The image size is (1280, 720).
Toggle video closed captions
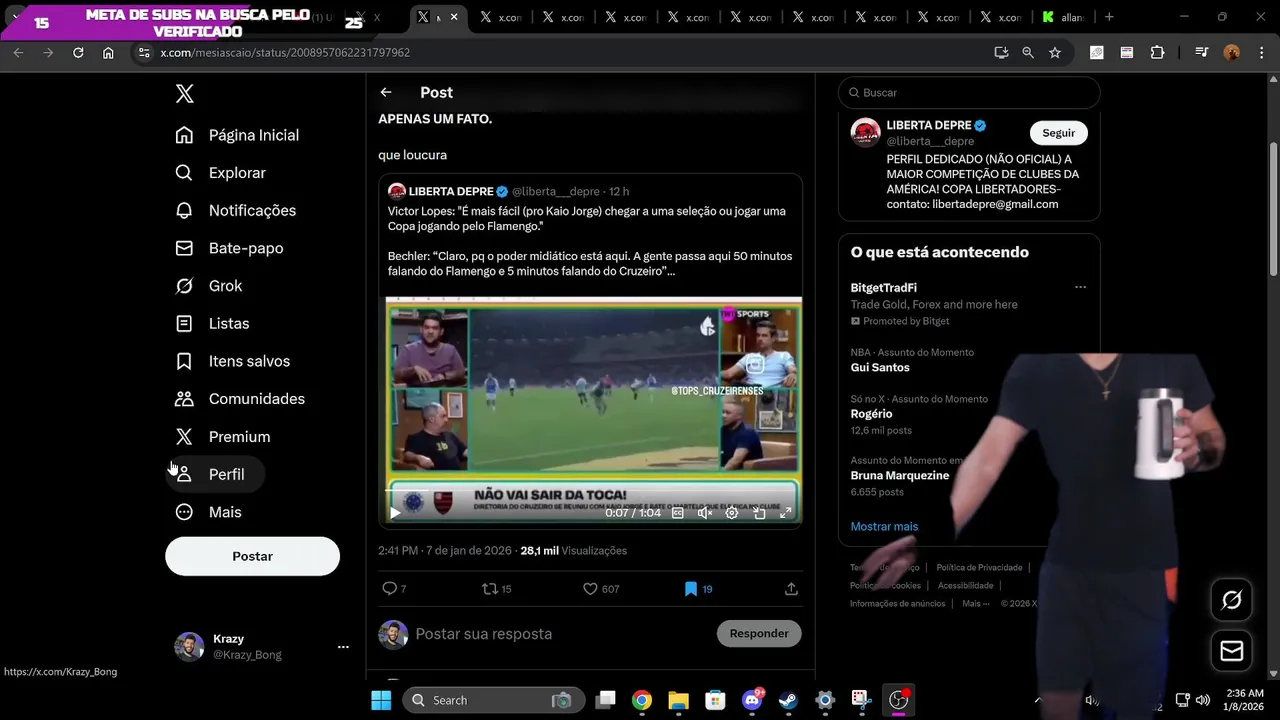point(678,513)
